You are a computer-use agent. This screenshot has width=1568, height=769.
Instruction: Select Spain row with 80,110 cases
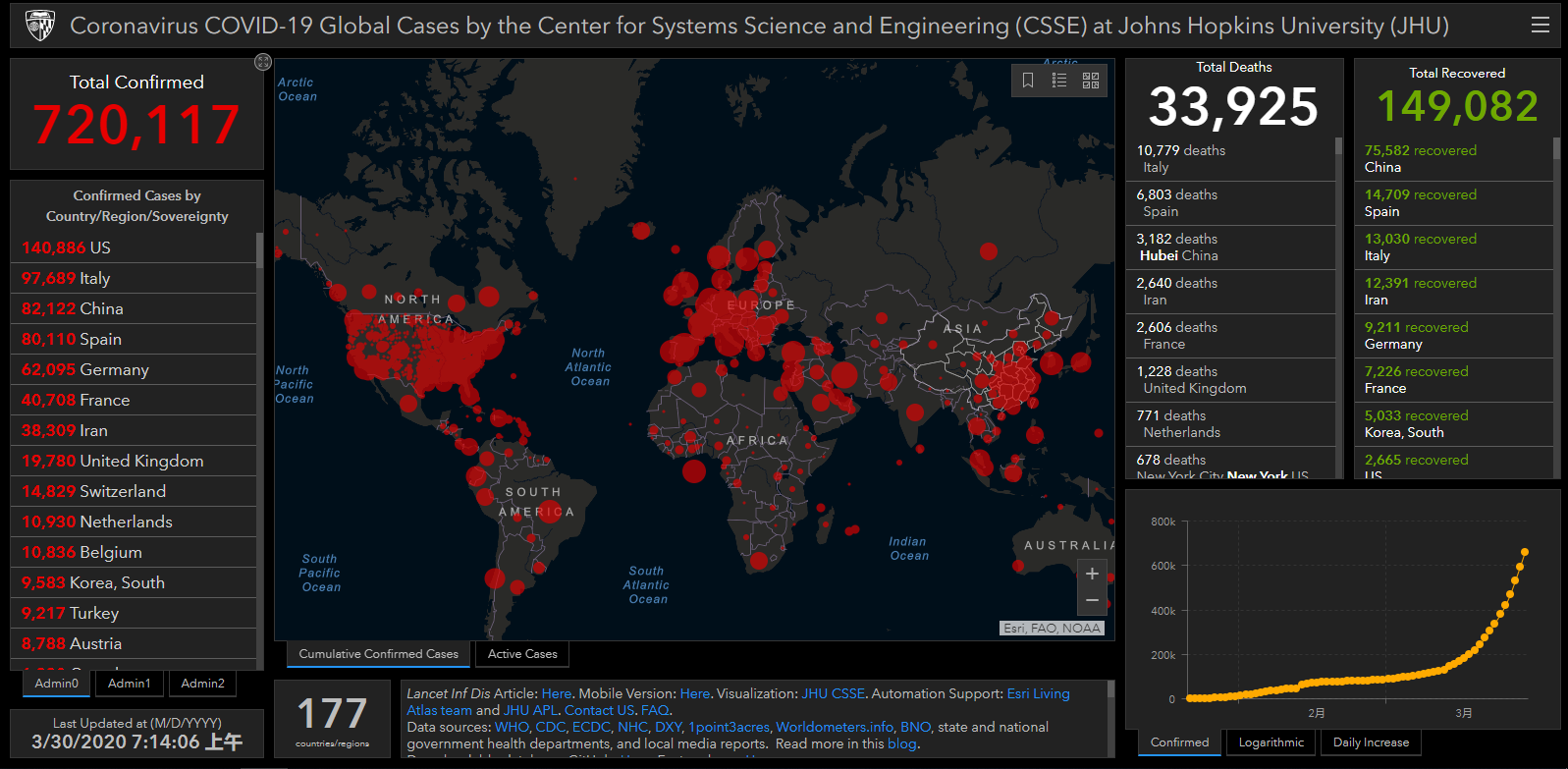pos(135,339)
